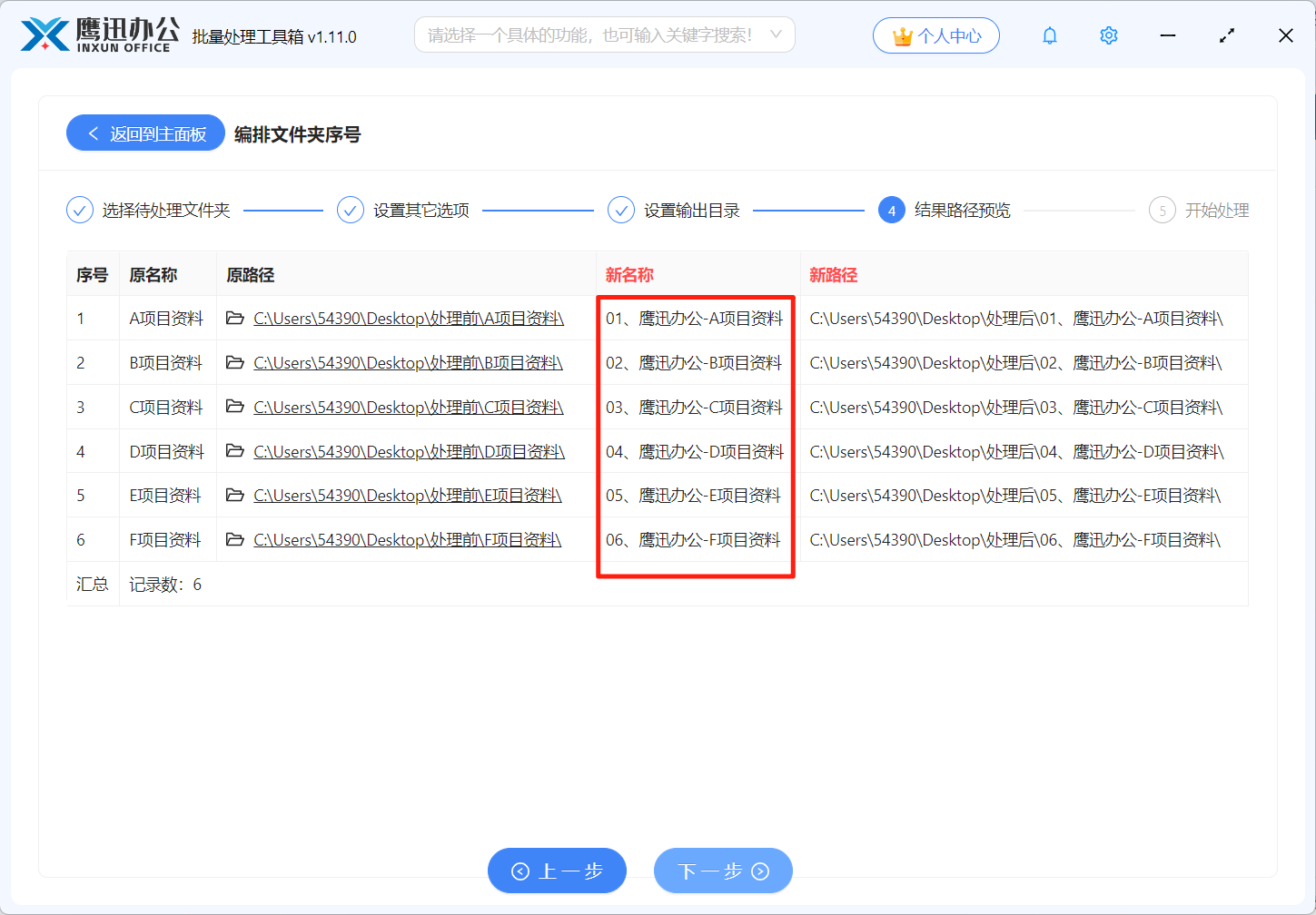Click the crown icon in 个人中心
Viewport: 1316px width, 915px height.
click(x=902, y=36)
